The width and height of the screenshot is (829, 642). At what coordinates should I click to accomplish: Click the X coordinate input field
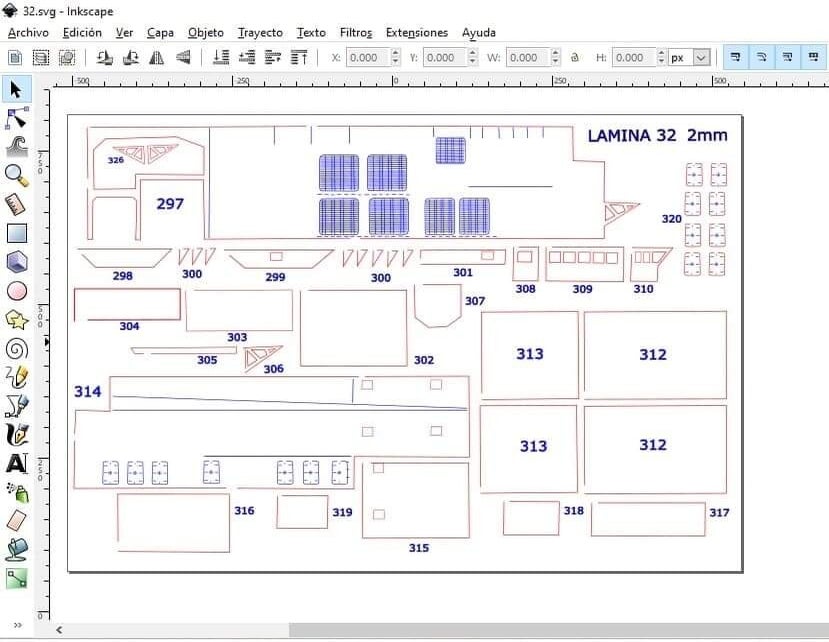click(x=363, y=58)
